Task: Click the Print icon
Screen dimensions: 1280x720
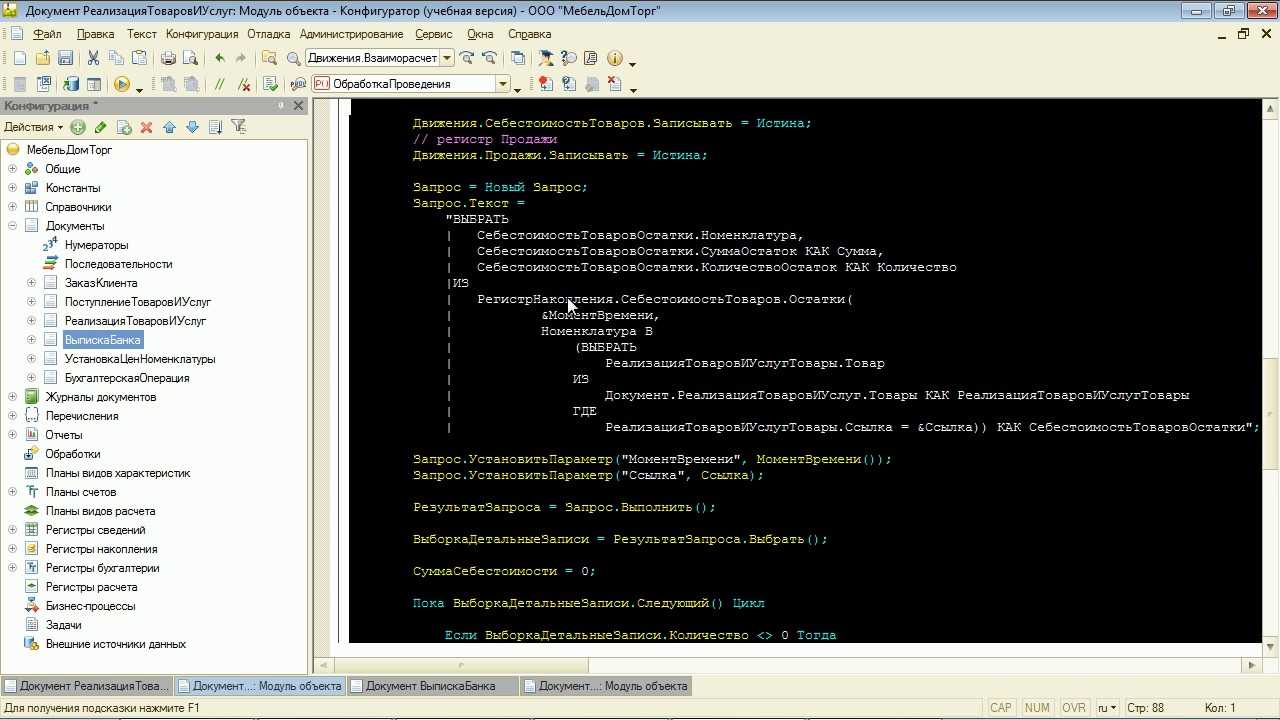Action: [168, 58]
